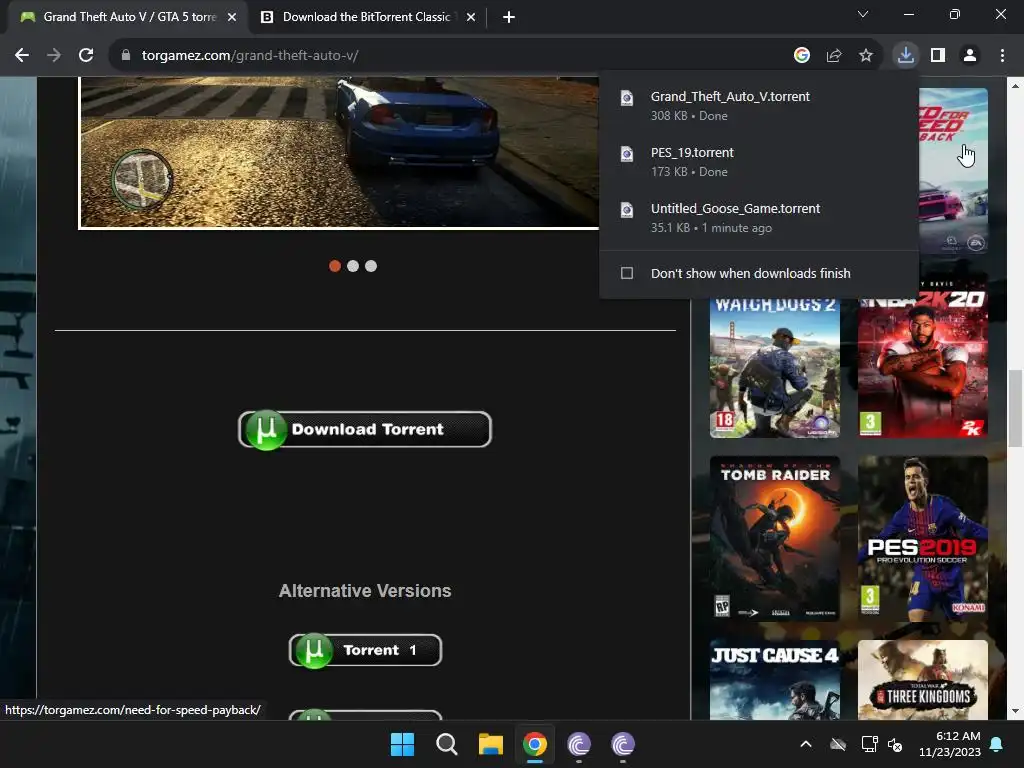This screenshot has height=768, width=1024.
Task: Show hidden system tray icons
Action: click(806, 744)
